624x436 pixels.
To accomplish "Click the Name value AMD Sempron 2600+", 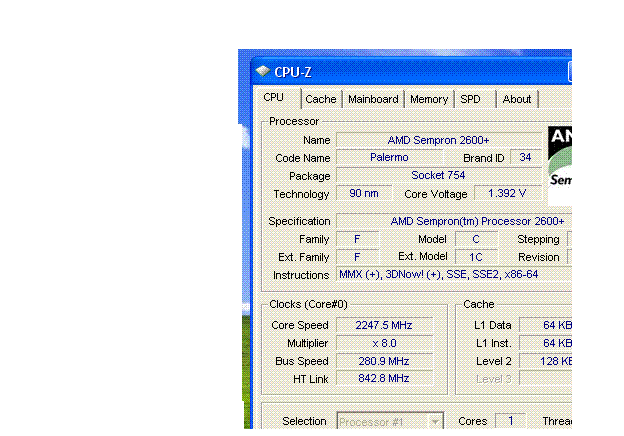I will 439,140.
